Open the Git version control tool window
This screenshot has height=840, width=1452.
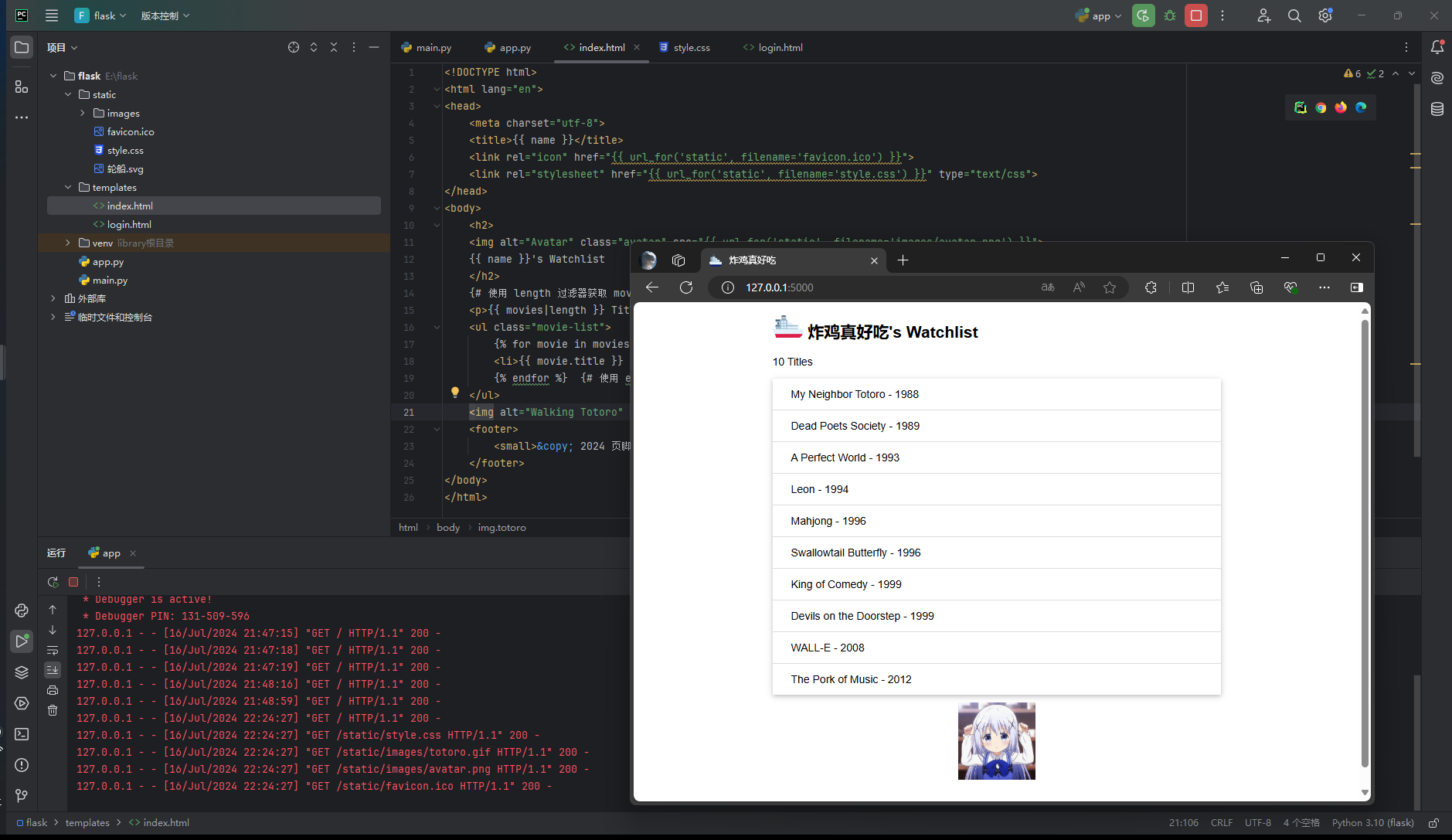[x=22, y=795]
